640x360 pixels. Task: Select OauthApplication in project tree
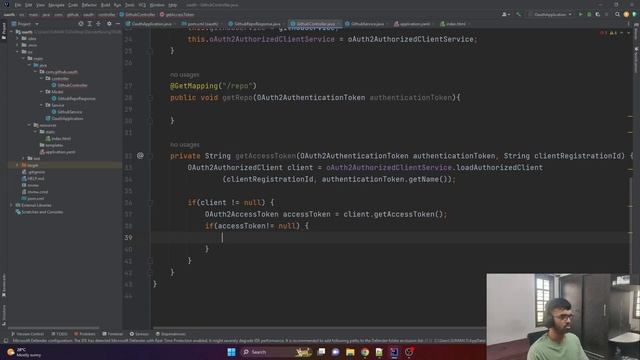pyautogui.click(x=64, y=118)
